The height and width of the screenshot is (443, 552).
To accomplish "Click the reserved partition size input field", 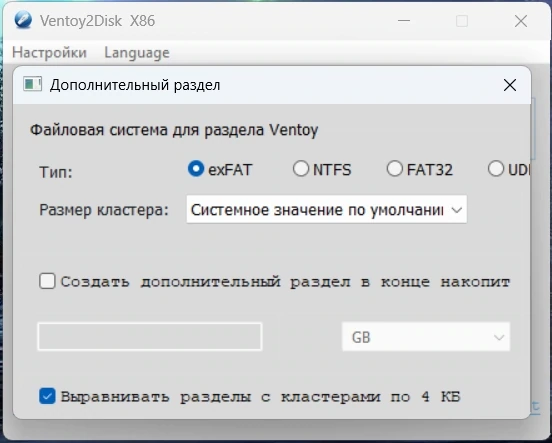I will pyautogui.click(x=150, y=337).
